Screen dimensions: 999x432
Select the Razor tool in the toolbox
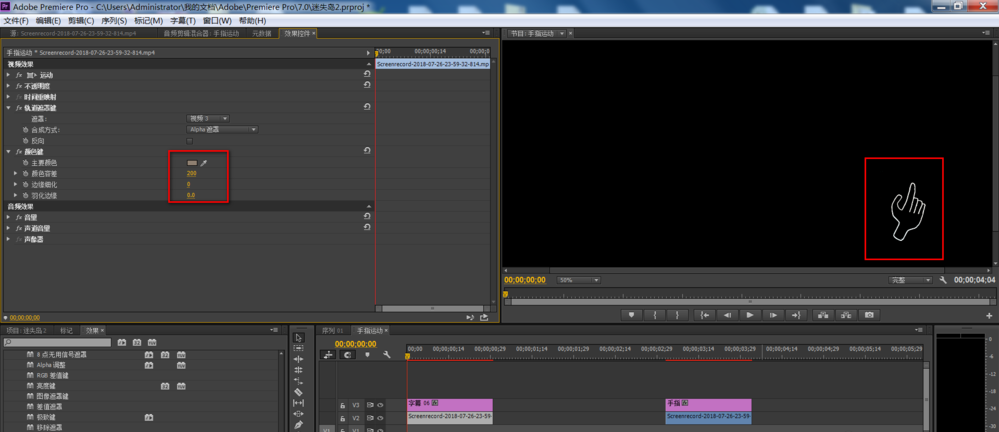[298, 392]
